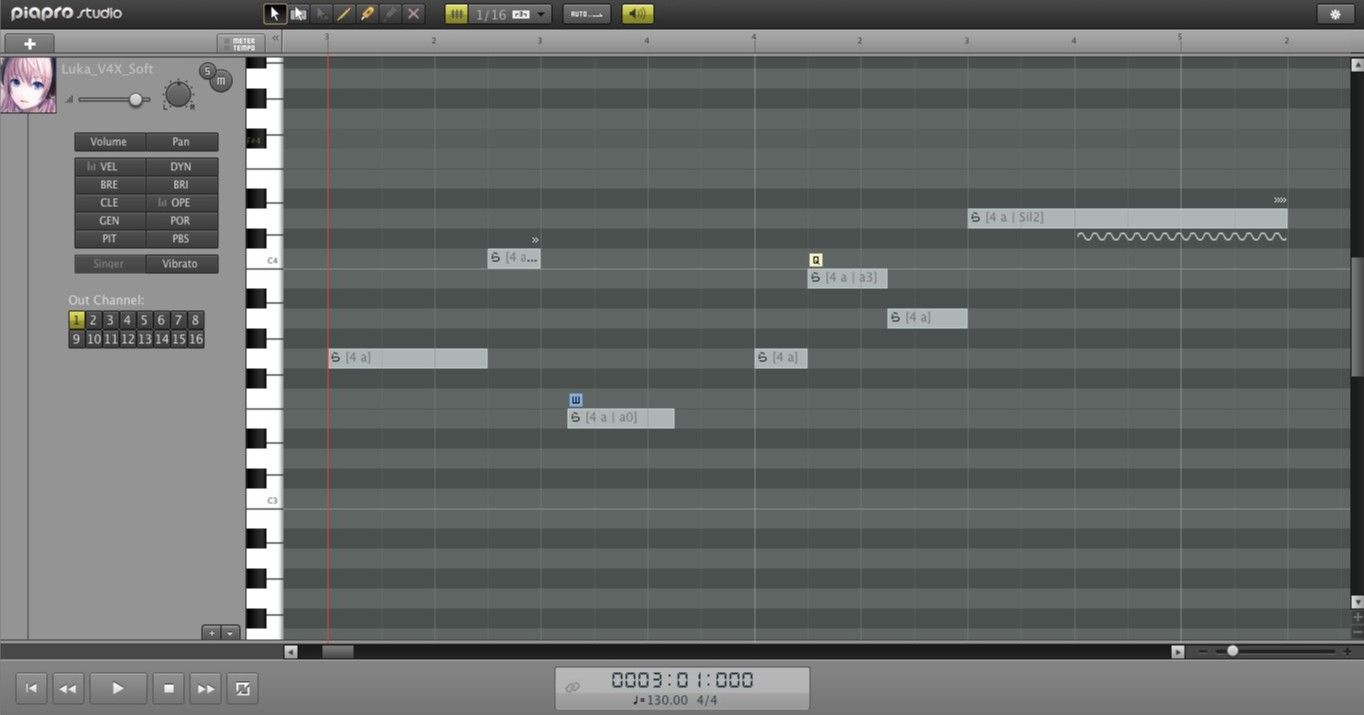1364x715 pixels.
Task: Click the track volume slider handle
Action: coord(136,99)
